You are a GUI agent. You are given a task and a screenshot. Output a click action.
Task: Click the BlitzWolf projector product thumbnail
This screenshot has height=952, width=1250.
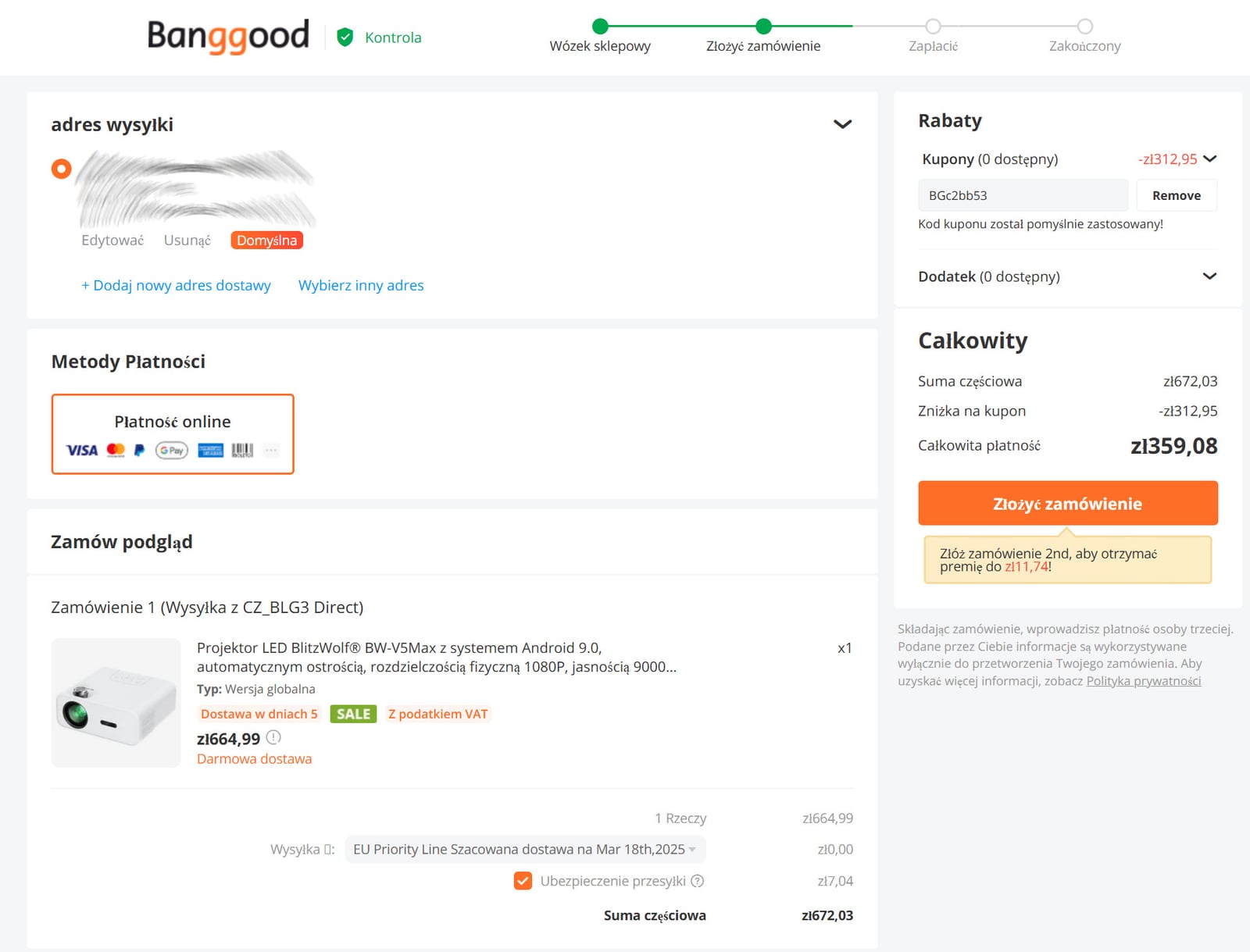pyautogui.click(x=116, y=702)
